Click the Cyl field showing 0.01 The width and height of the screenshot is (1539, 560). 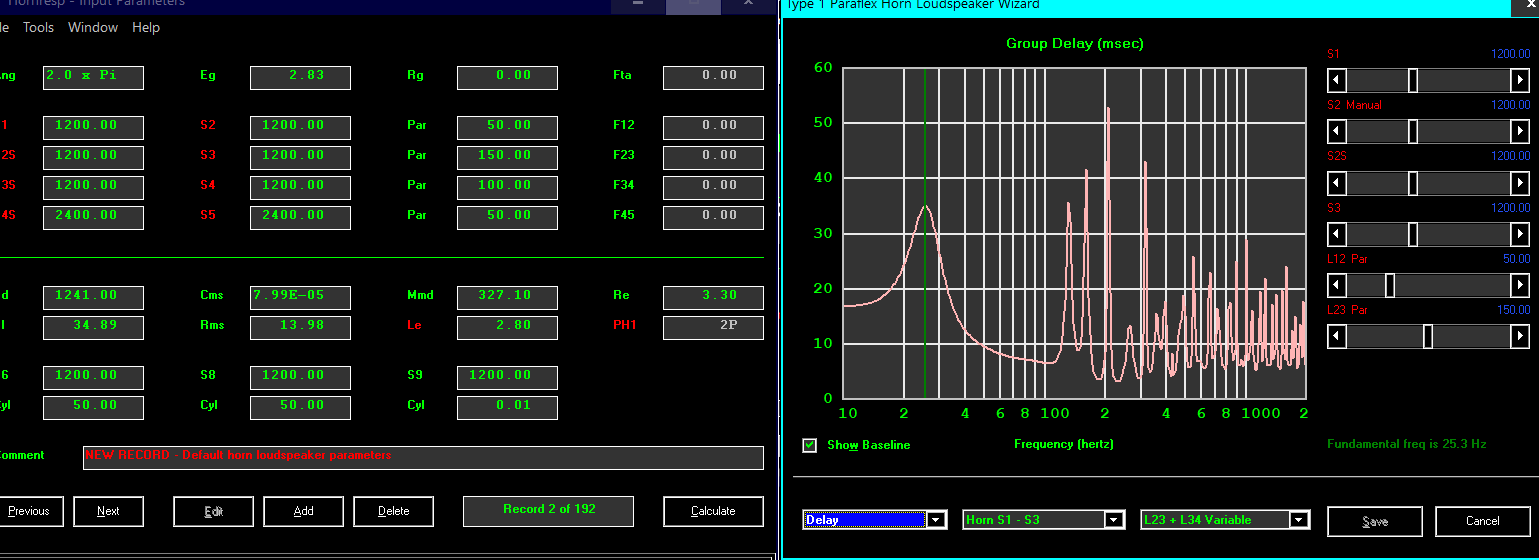point(507,407)
